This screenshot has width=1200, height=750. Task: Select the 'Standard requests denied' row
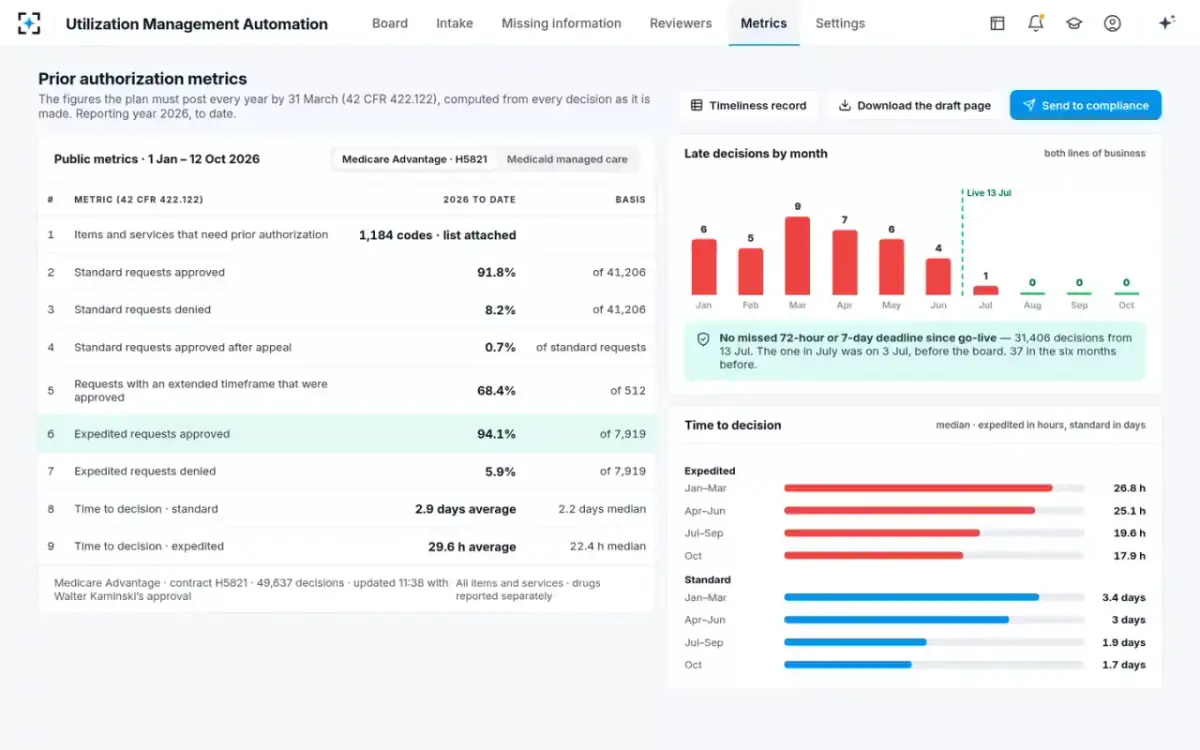pyautogui.click(x=346, y=310)
